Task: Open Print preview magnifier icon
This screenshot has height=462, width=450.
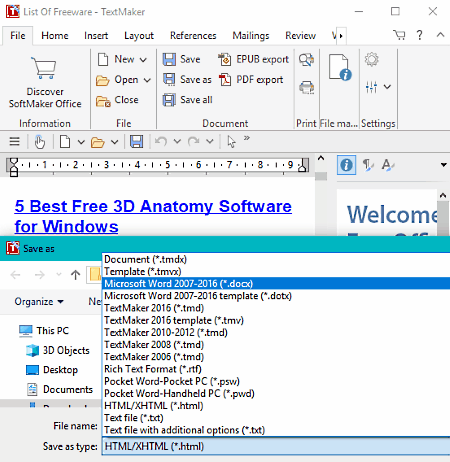Action: pos(306,60)
